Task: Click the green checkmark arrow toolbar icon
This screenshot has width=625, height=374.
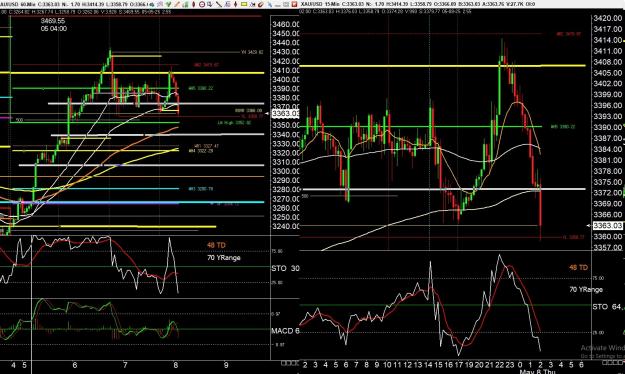Action: click(x=168, y=4)
